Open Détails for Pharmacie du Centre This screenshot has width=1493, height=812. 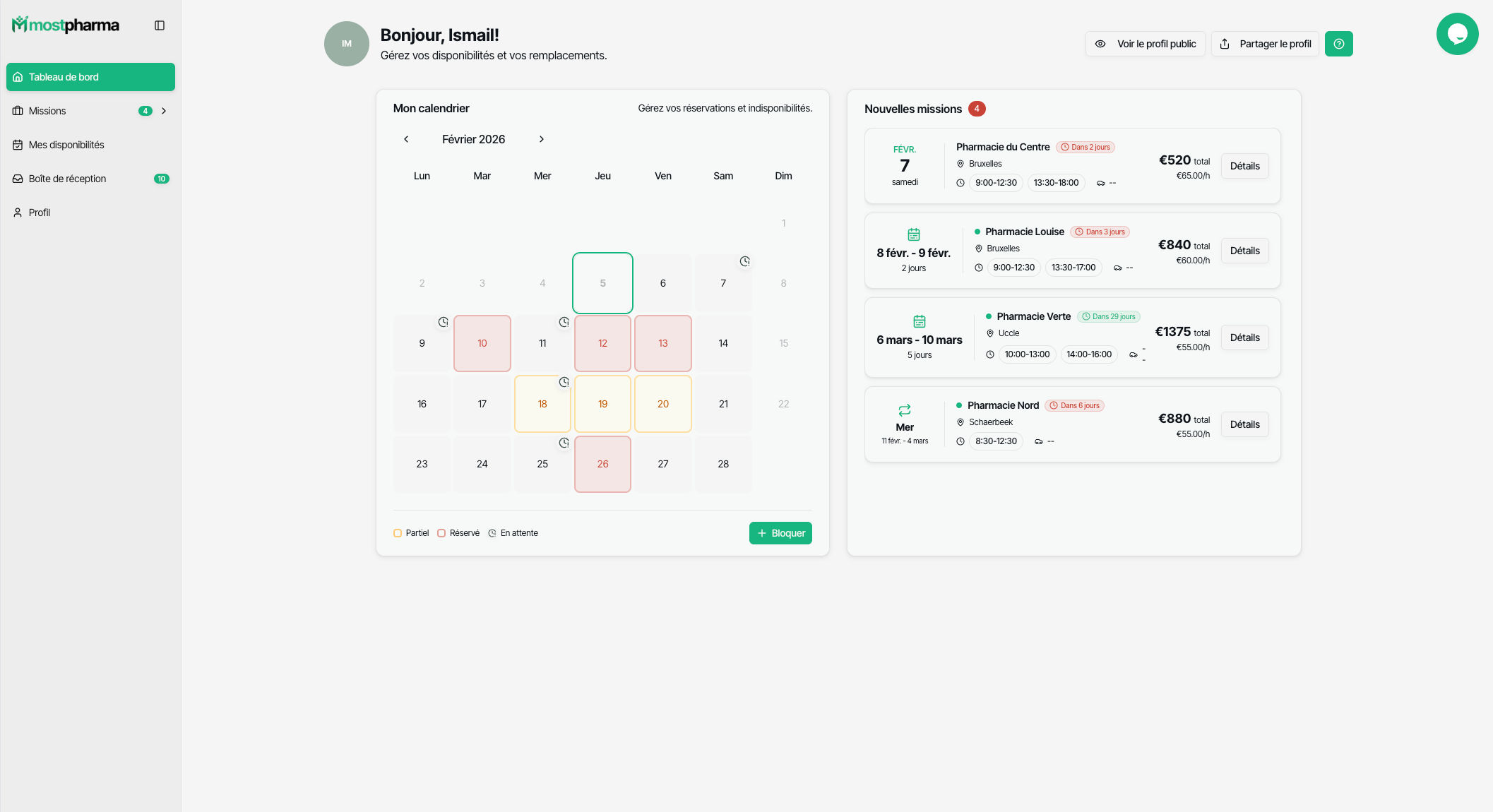pyautogui.click(x=1244, y=166)
